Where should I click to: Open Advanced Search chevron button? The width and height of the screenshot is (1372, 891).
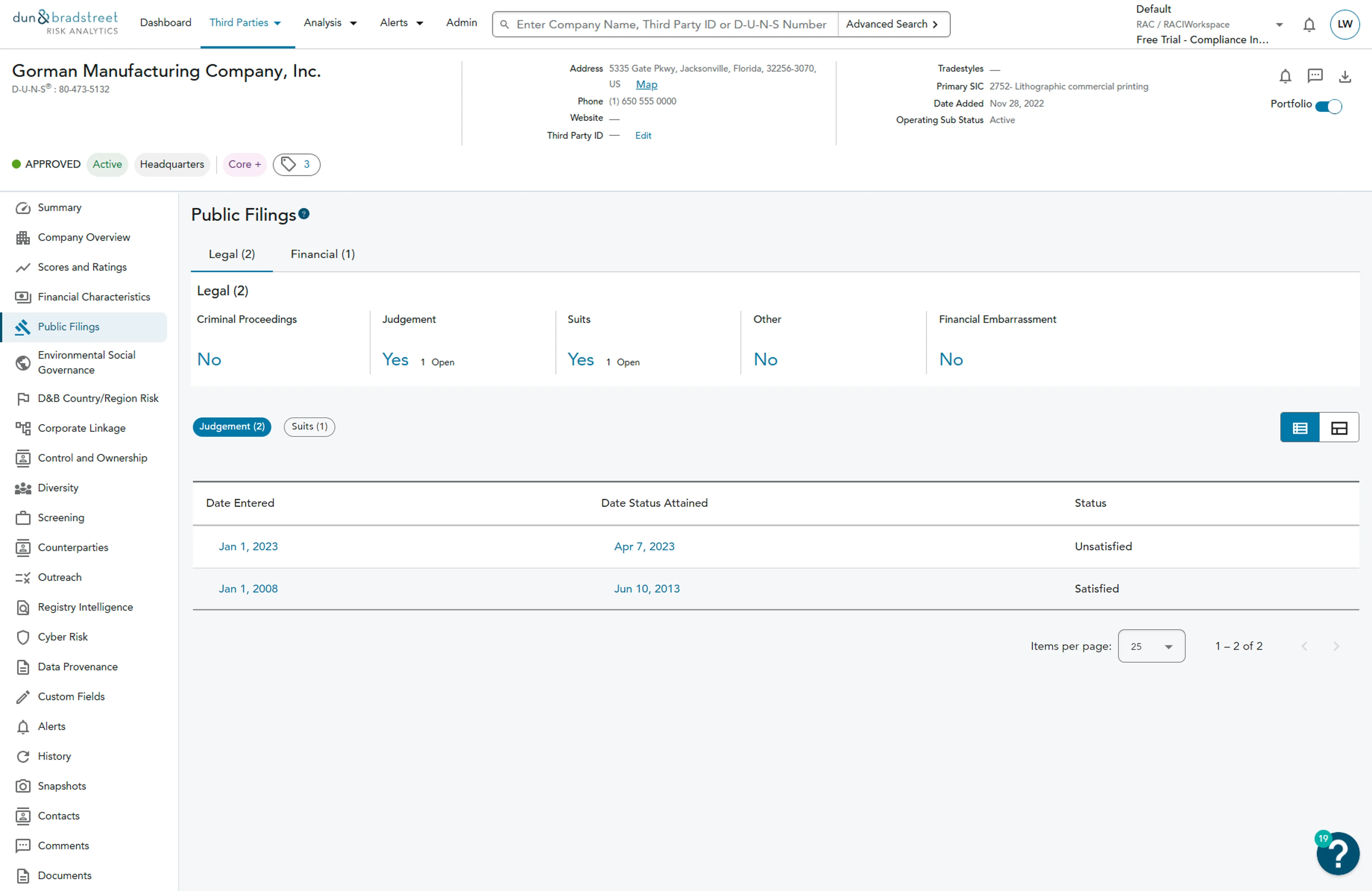pos(893,24)
